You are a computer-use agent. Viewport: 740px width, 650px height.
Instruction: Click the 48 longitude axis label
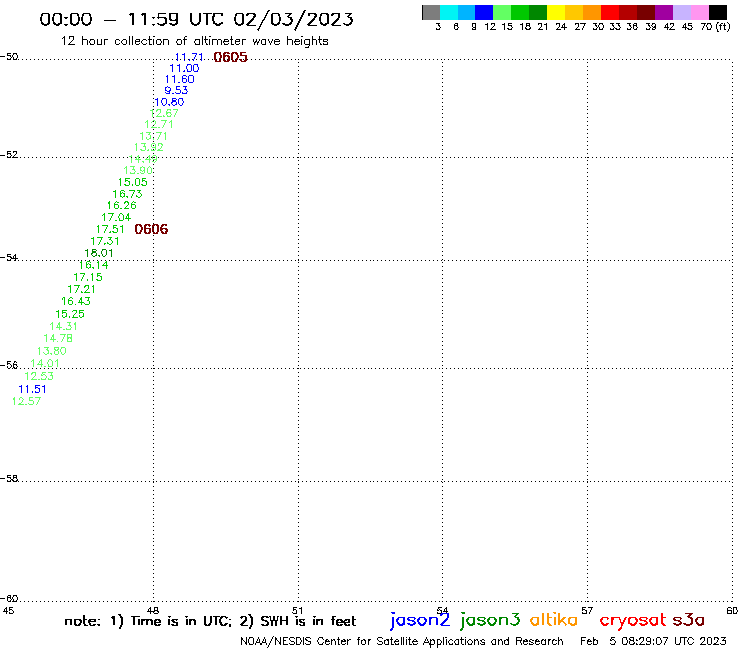click(153, 611)
